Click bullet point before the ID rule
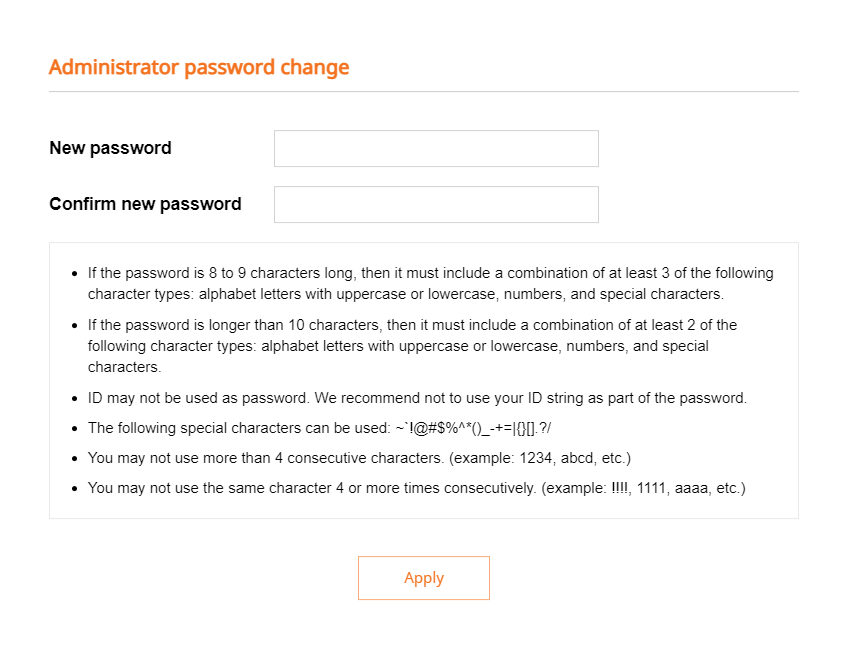 (x=75, y=399)
